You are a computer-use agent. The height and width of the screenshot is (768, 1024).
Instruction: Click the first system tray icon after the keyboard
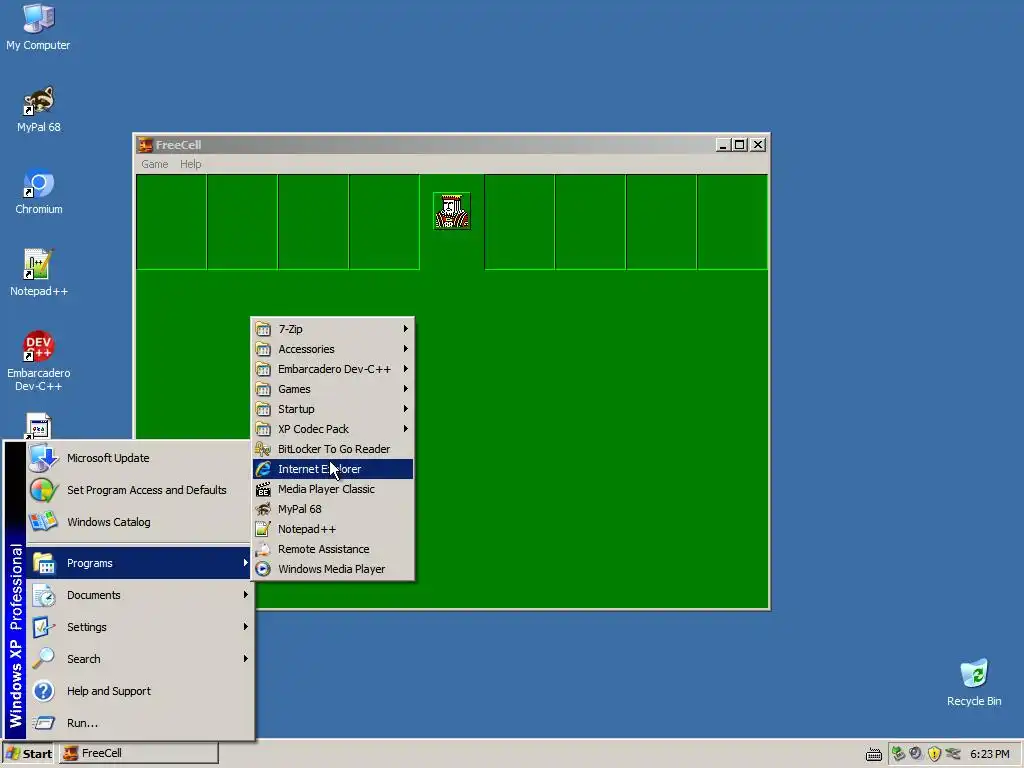[x=898, y=754]
